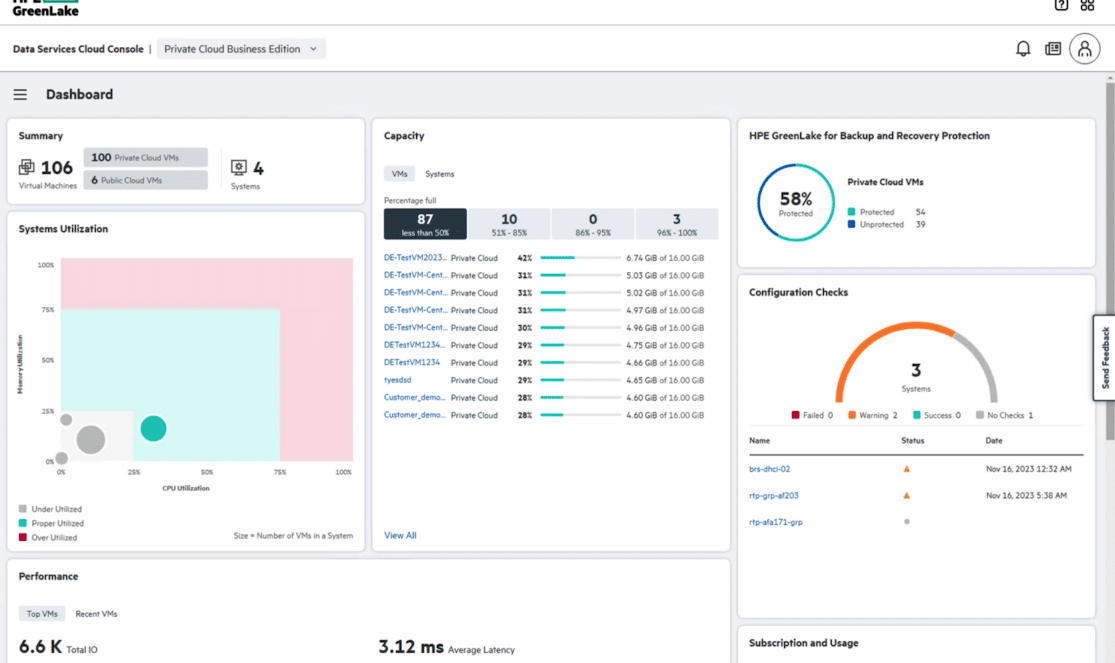Image resolution: width=1115 pixels, height=663 pixels.
Task: Click the No Checks gray legend swatch
Action: [x=980, y=415]
